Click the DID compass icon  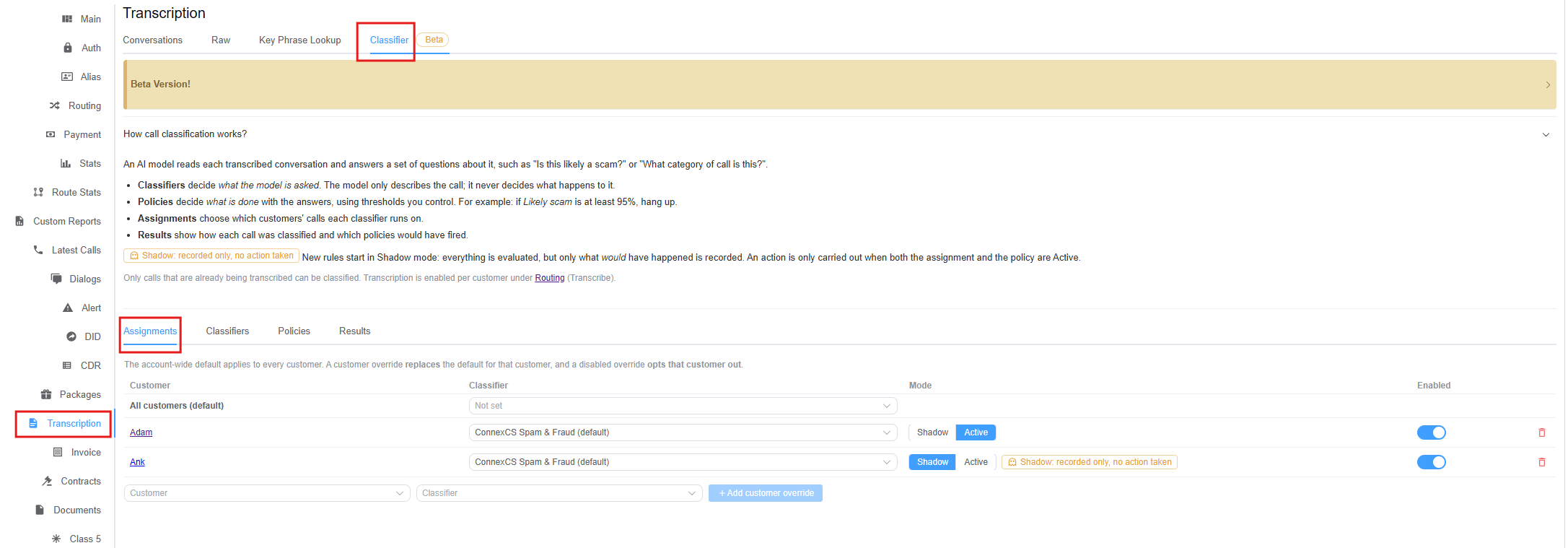pyautogui.click(x=71, y=336)
